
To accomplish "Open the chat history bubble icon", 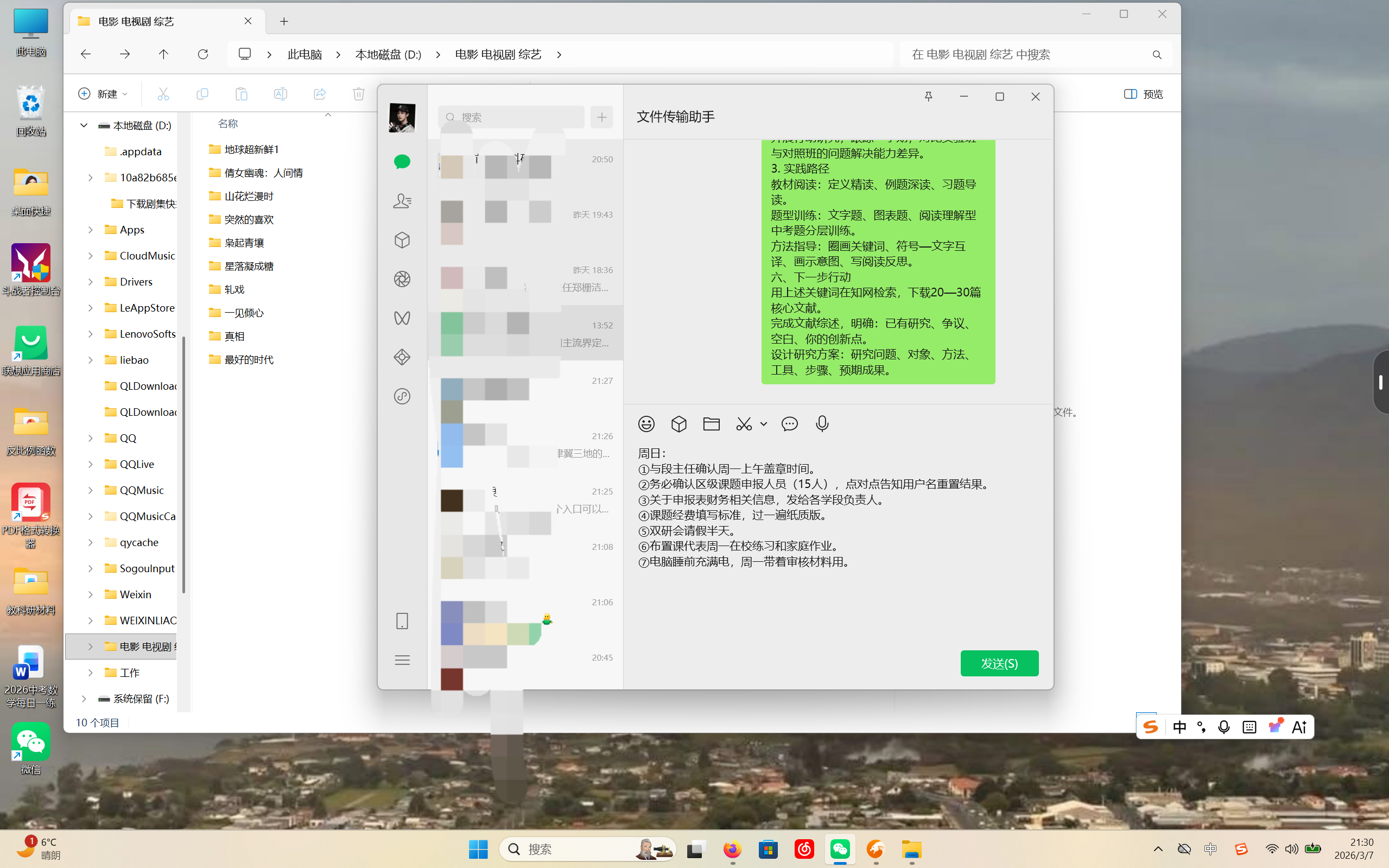I will 789,423.
